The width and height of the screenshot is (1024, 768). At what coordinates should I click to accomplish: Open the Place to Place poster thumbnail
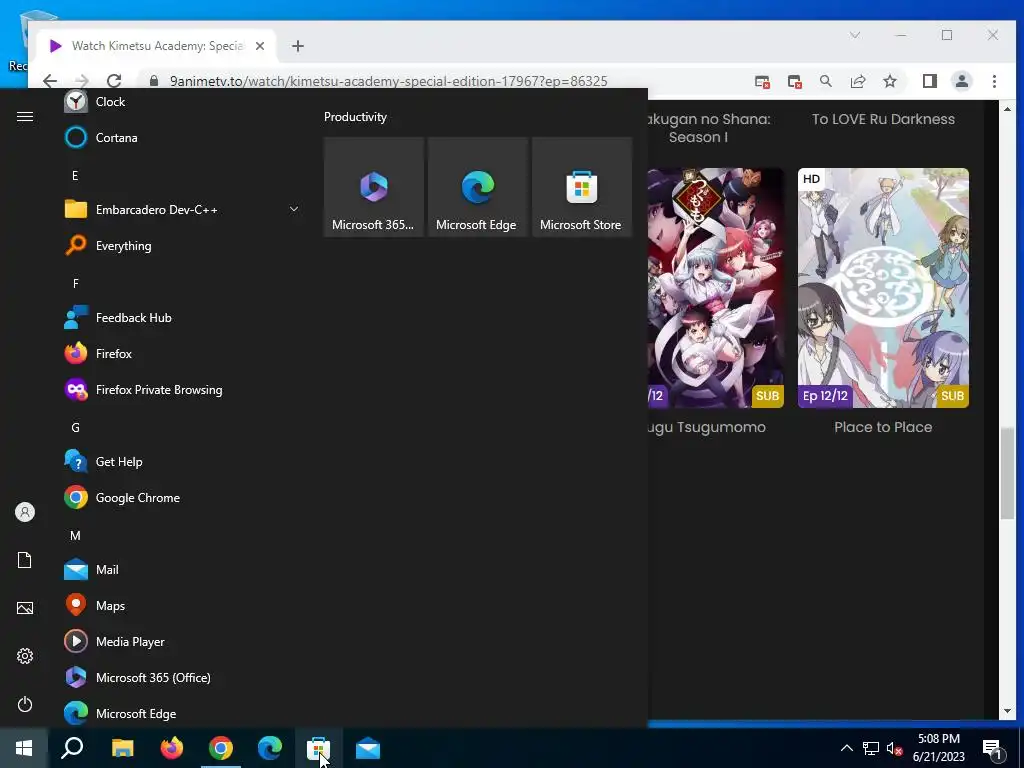(883, 288)
